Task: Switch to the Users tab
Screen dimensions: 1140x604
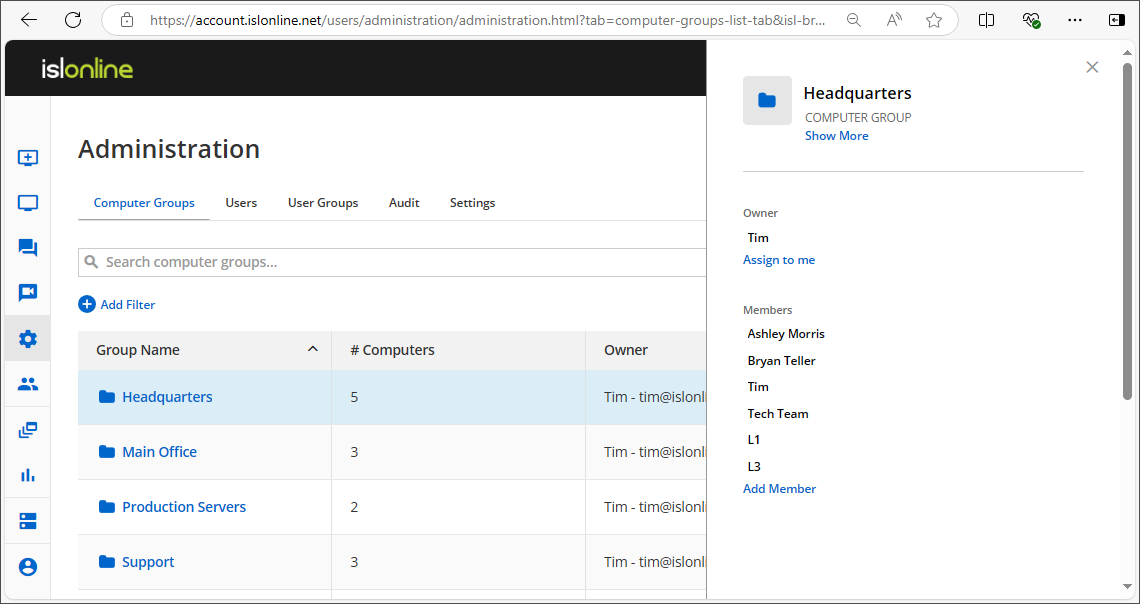Action: (x=241, y=202)
